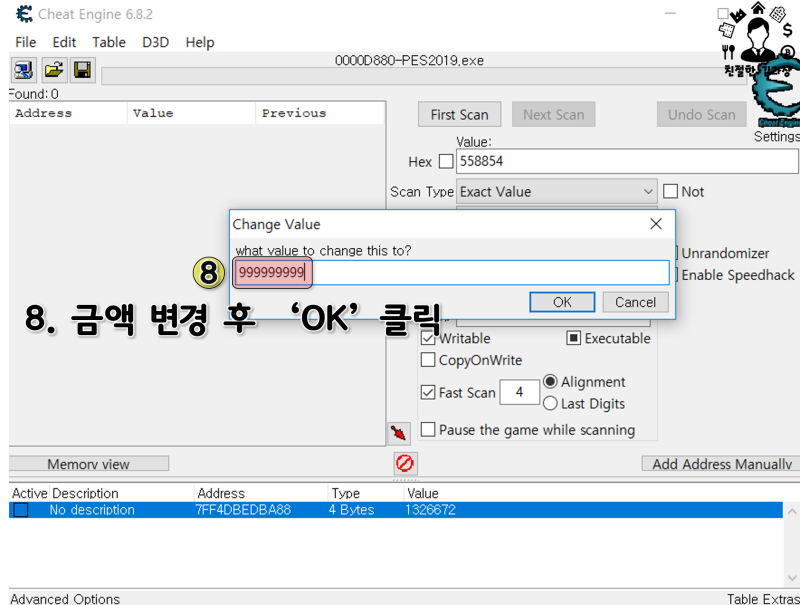Click the save floppy disk icon
800x605 pixels.
click(x=83, y=69)
